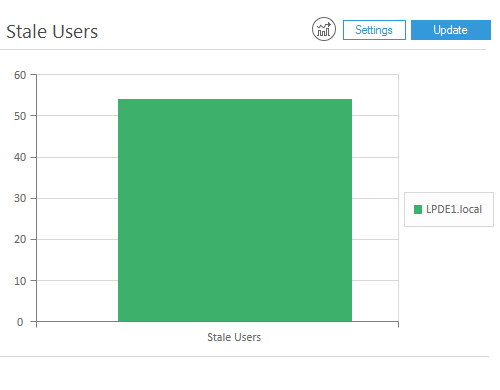500x390 pixels.
Task: Click the chart trend icon button
Action: 324,29
